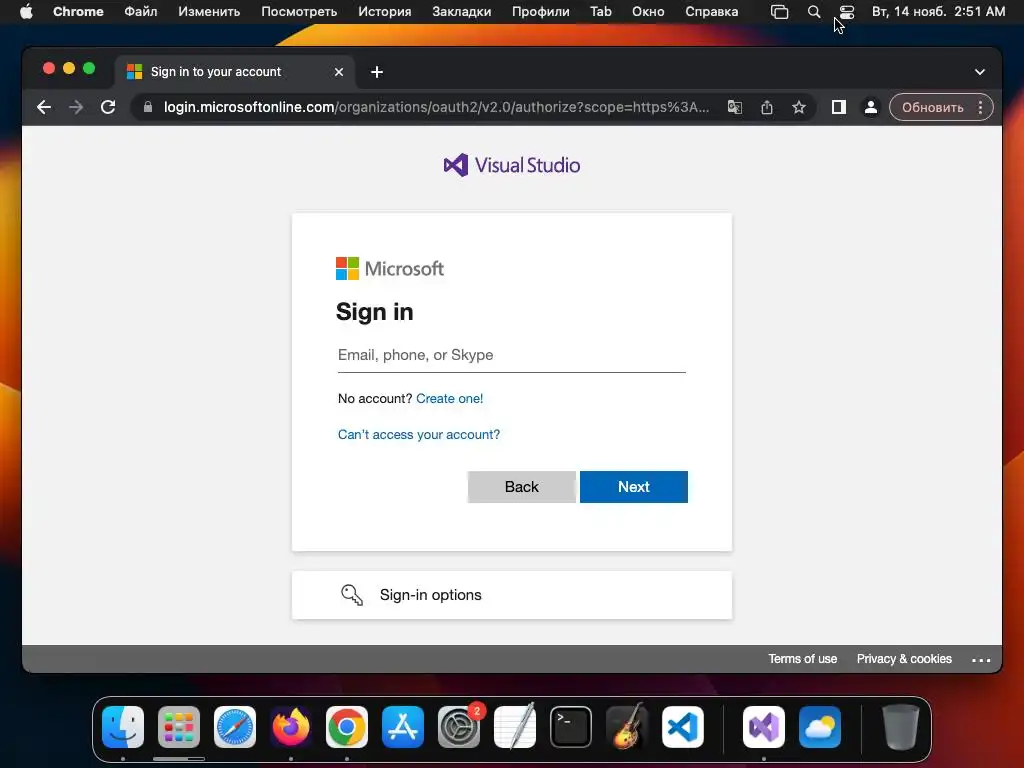
Task: Launch Firefox from the Dock
Action: [291, 727]
